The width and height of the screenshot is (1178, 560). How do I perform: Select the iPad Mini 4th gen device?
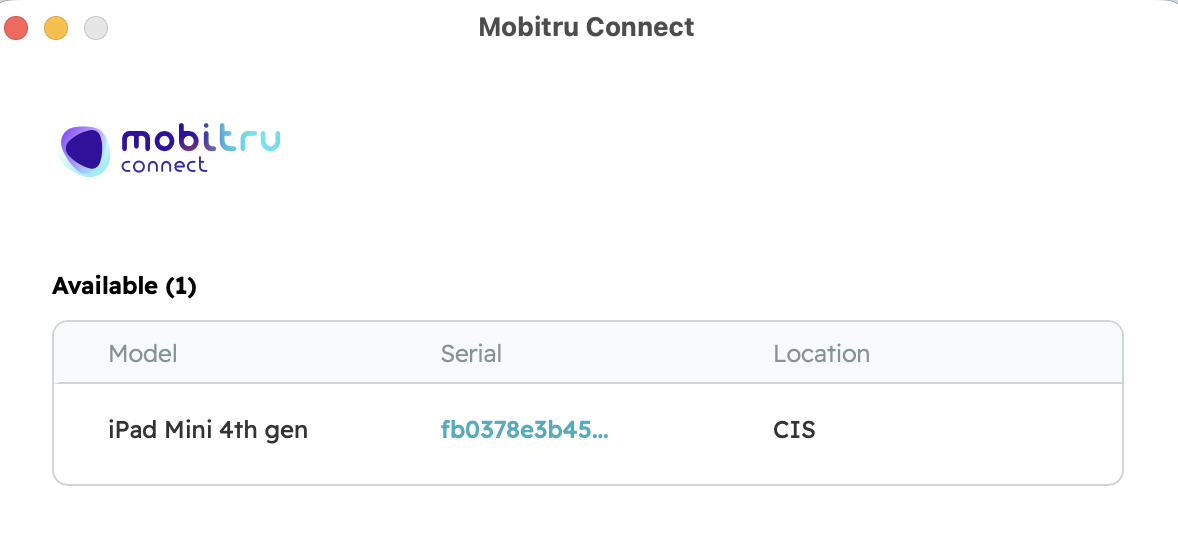coord(208,430)
